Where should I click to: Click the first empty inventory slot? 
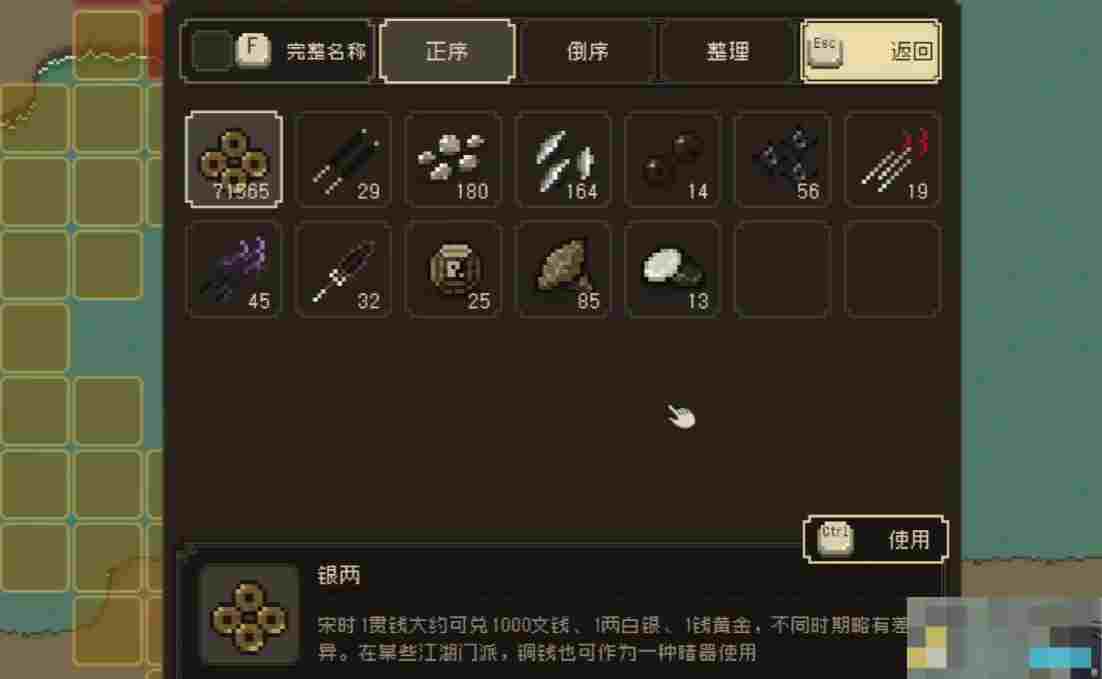coord(782,269)
